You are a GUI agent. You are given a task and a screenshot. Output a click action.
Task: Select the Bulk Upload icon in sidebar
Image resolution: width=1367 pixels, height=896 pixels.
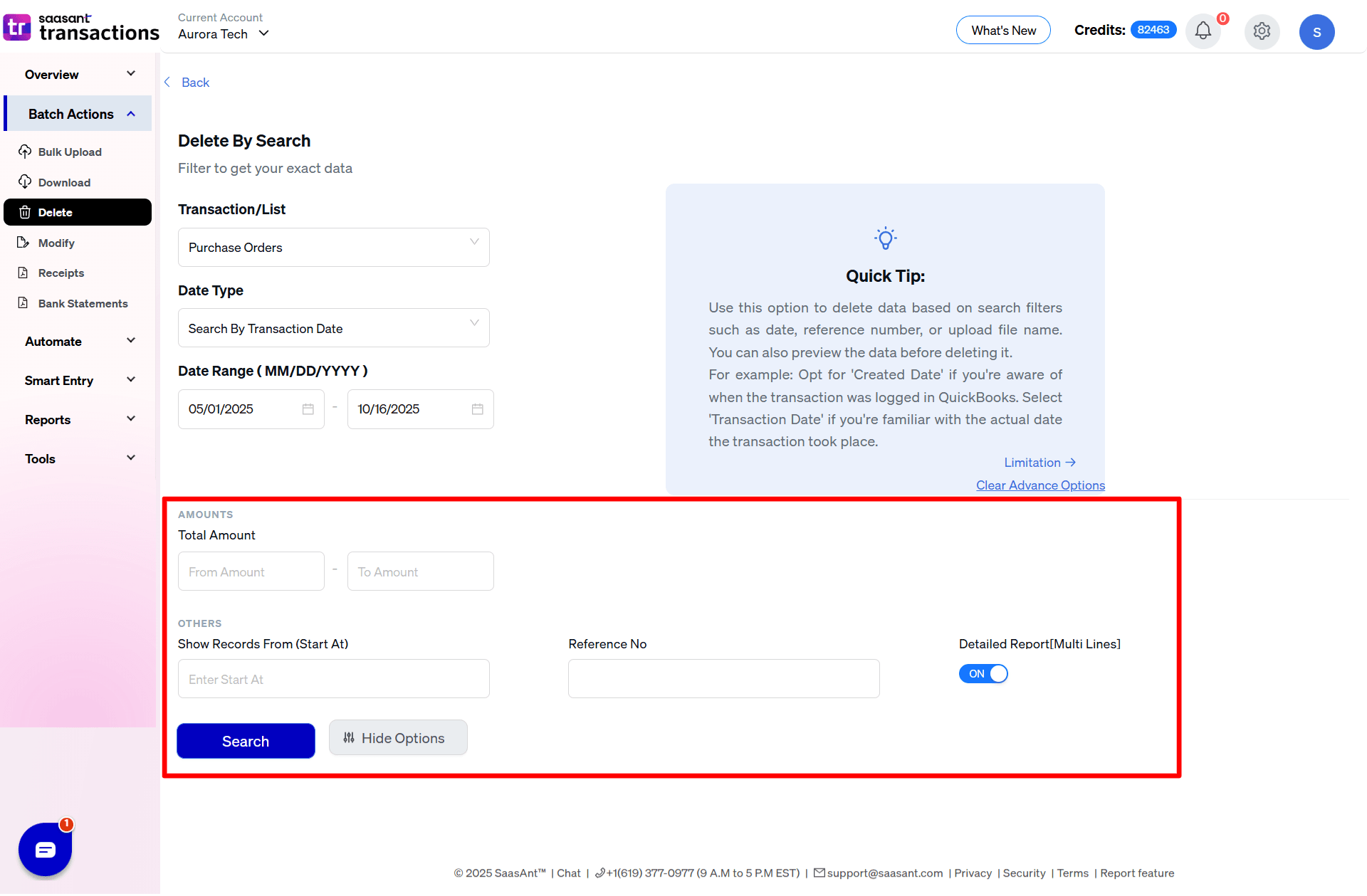pyautogui.click(x=25, y=151)
